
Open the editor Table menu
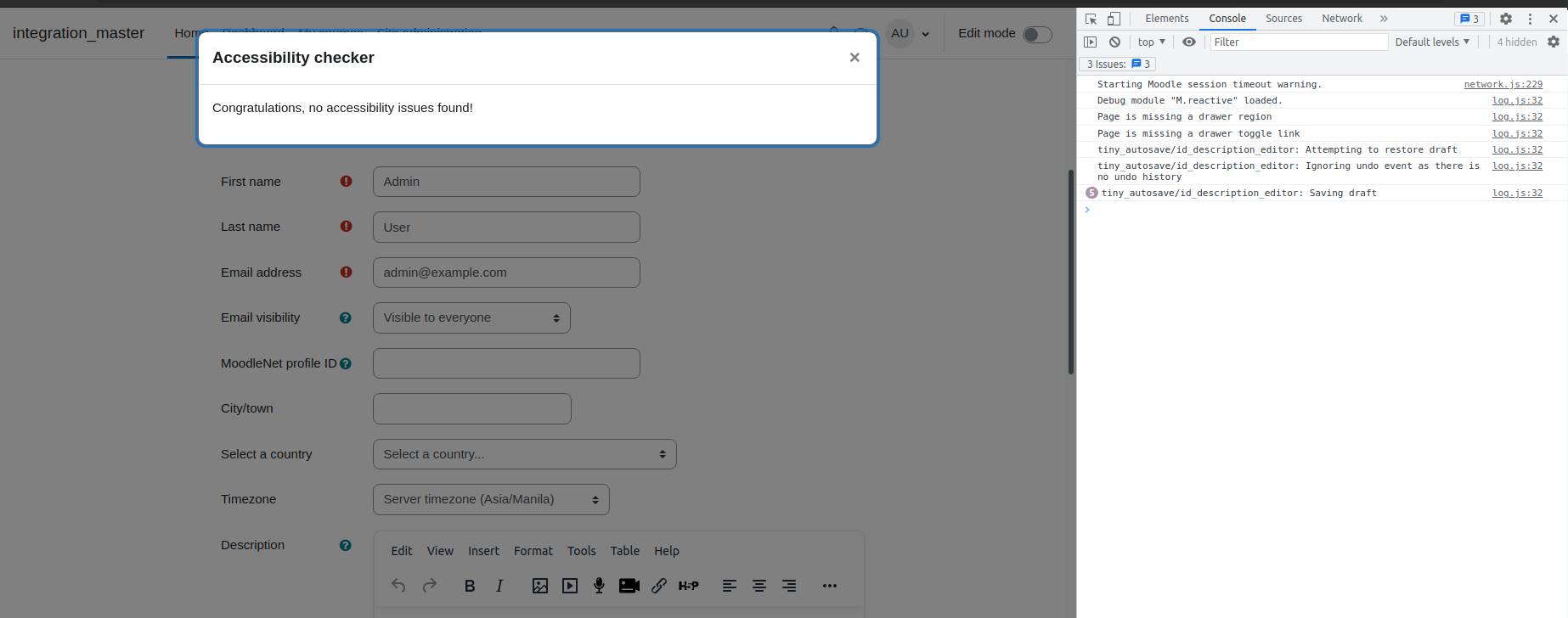pyautogui.click(x=625, y=551)
